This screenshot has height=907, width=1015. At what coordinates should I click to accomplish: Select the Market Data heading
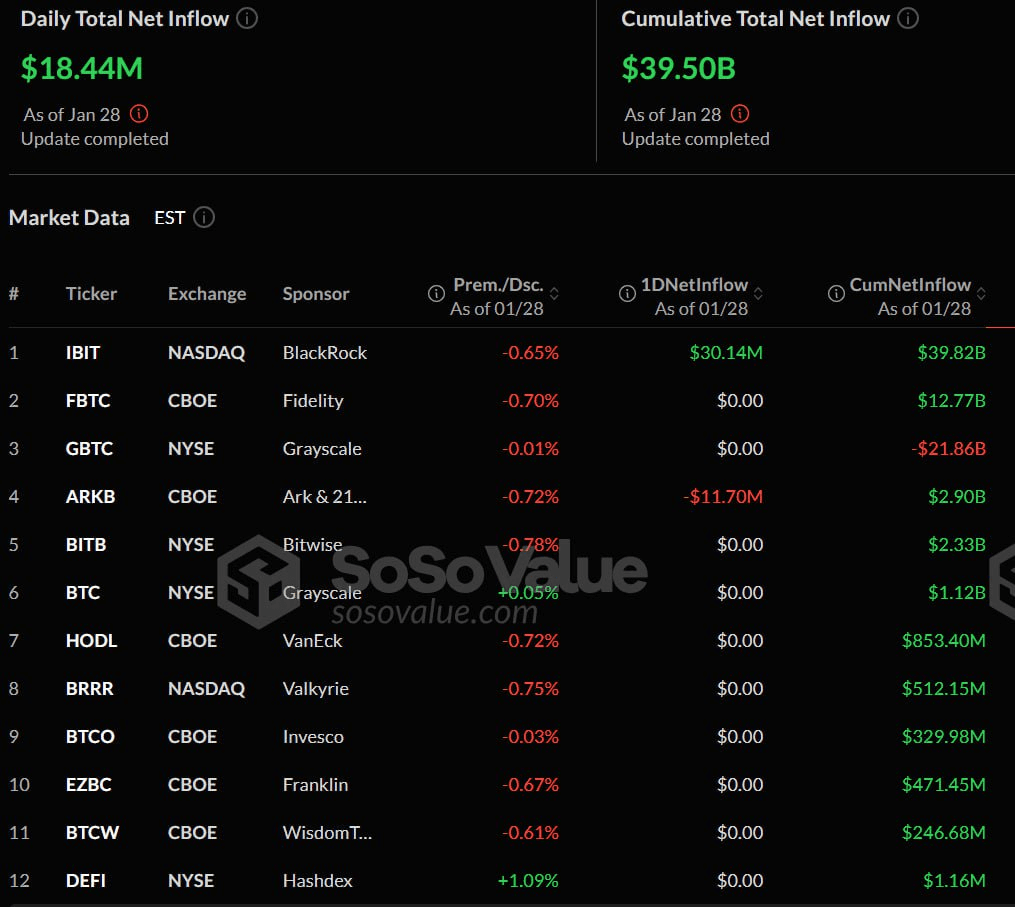coord(69,217)
